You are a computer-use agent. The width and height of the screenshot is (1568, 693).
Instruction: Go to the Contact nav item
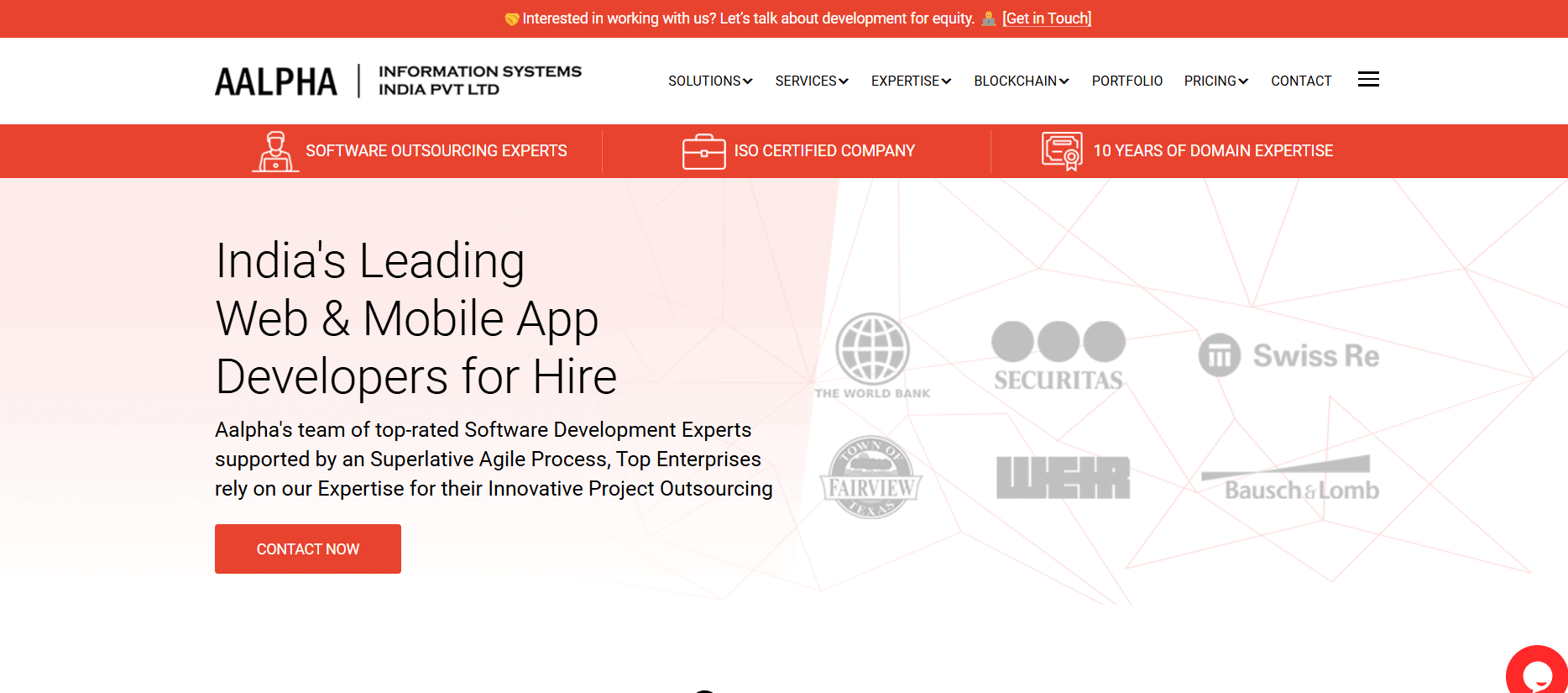(1301, 81)
